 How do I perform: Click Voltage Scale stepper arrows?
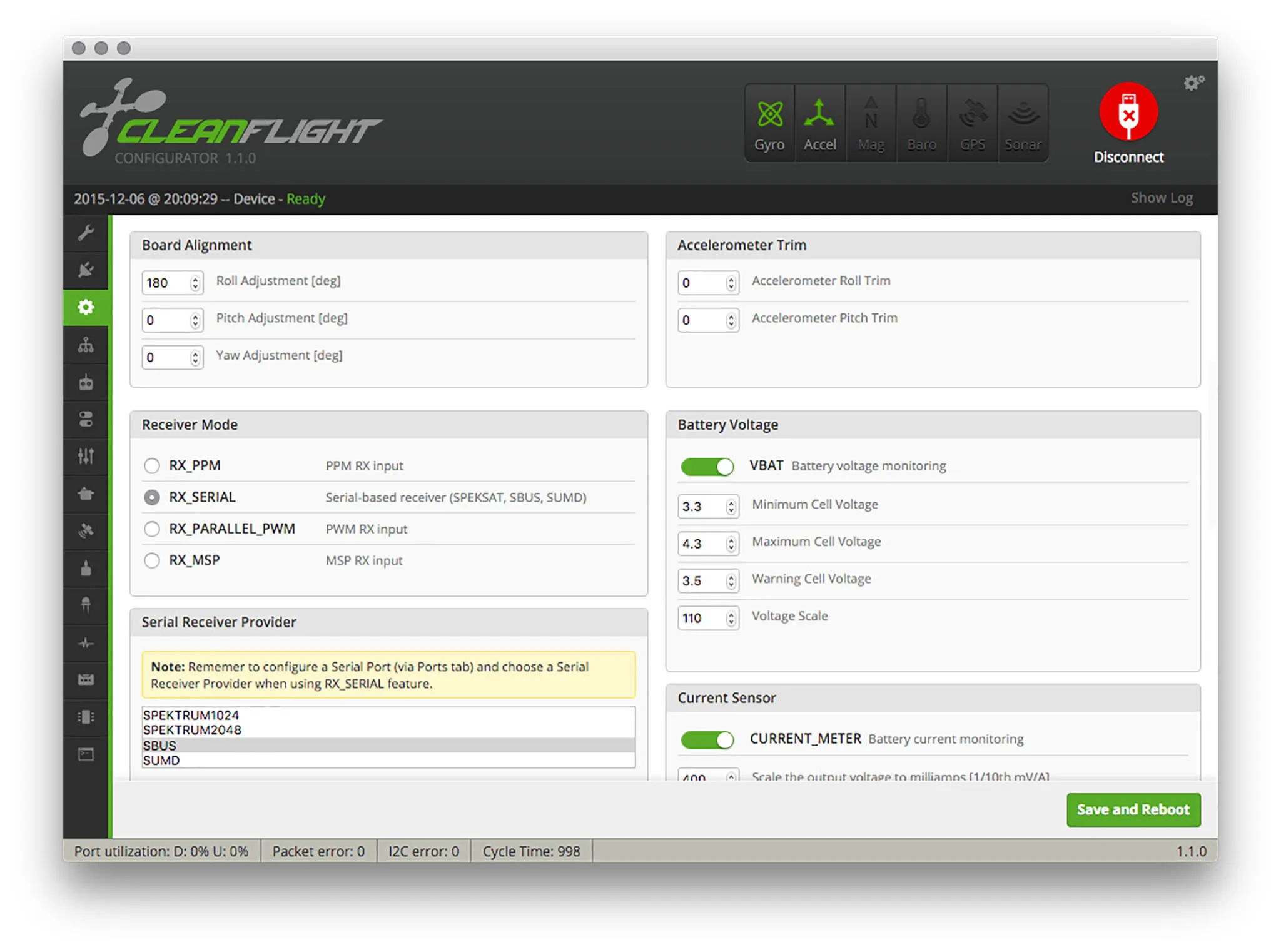(731, 618)
